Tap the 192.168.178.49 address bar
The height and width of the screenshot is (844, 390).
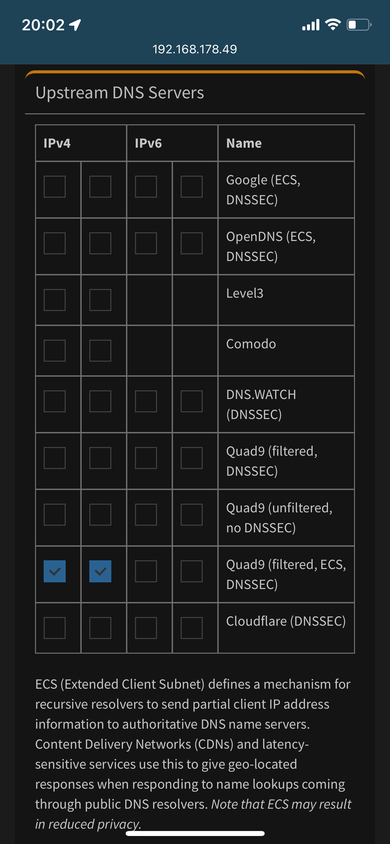pyautogui.click(x=195, y=50)
